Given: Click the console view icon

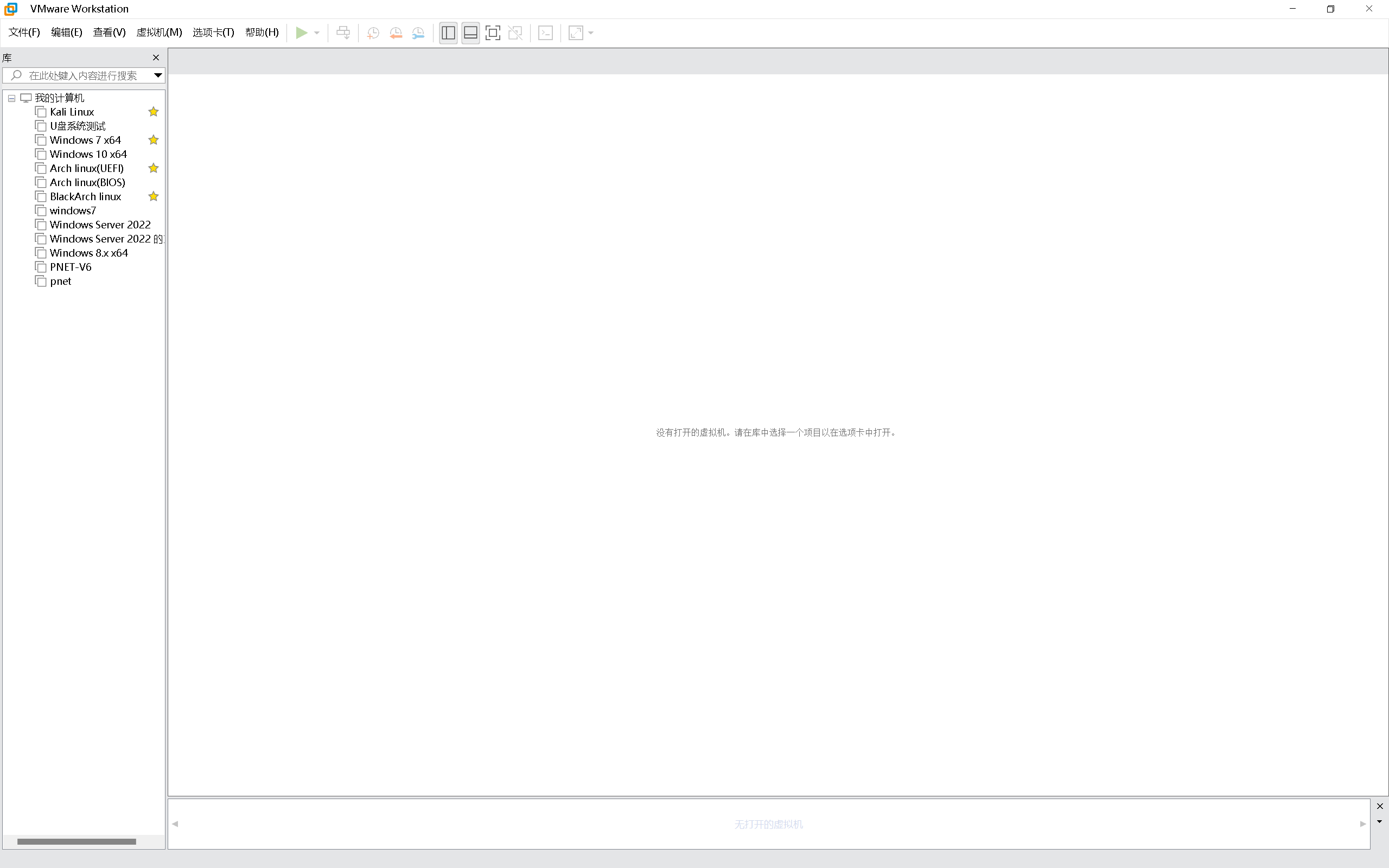Looking at the screenshot, I should pyautogui.click(x=545, y=33).
